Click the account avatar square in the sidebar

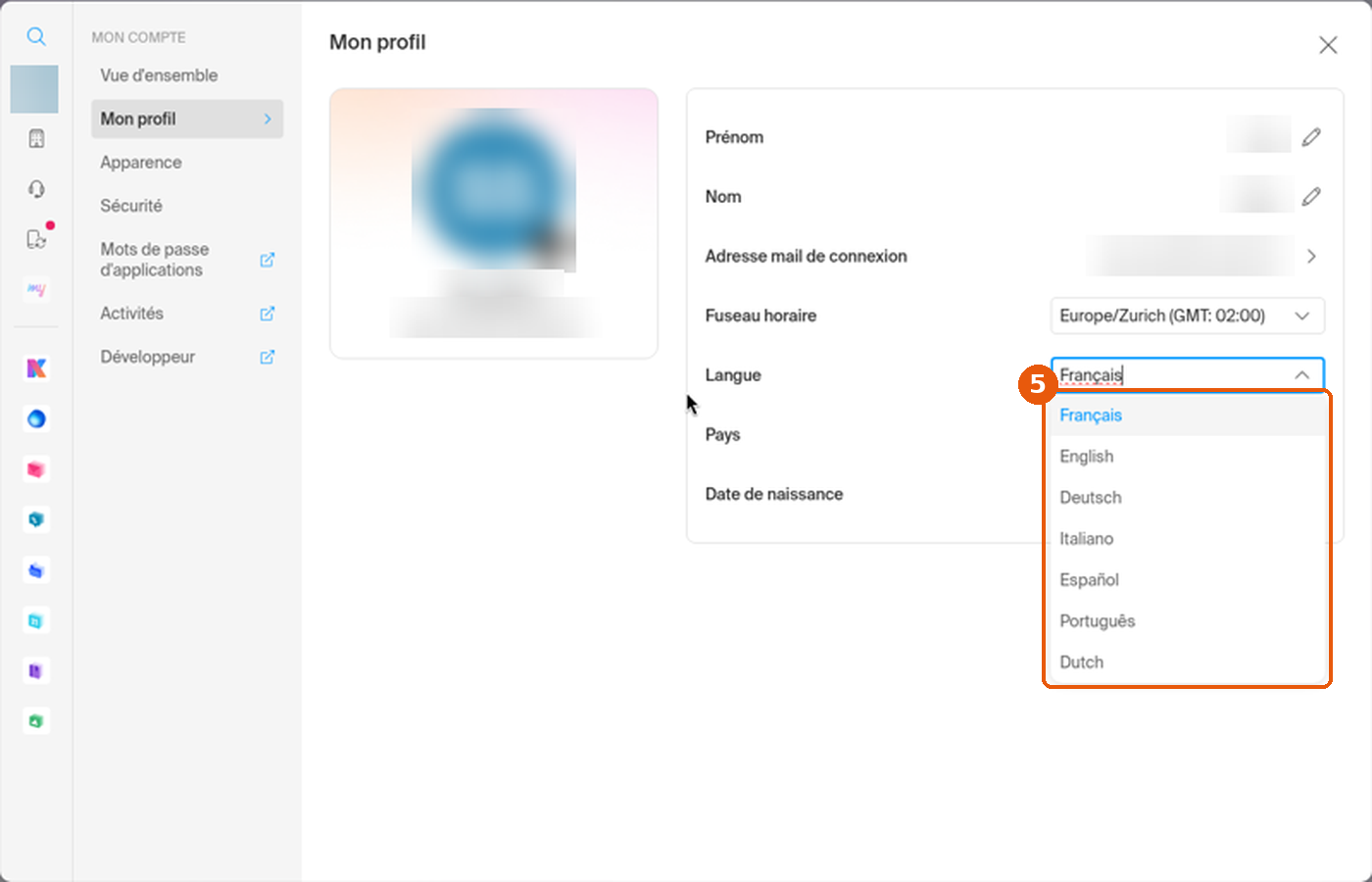pyautogui.click(x=34, y=89)
